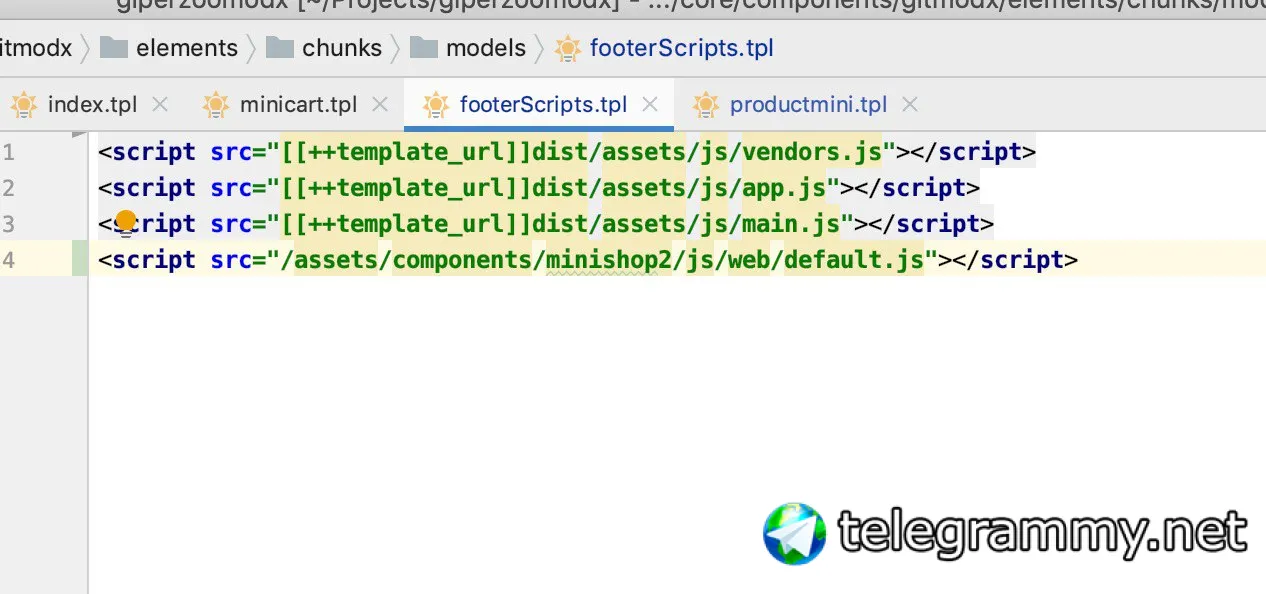Click the intention lightbulb icon on line 3
The image size is (1266, 594).
click(x=125, y=224)
